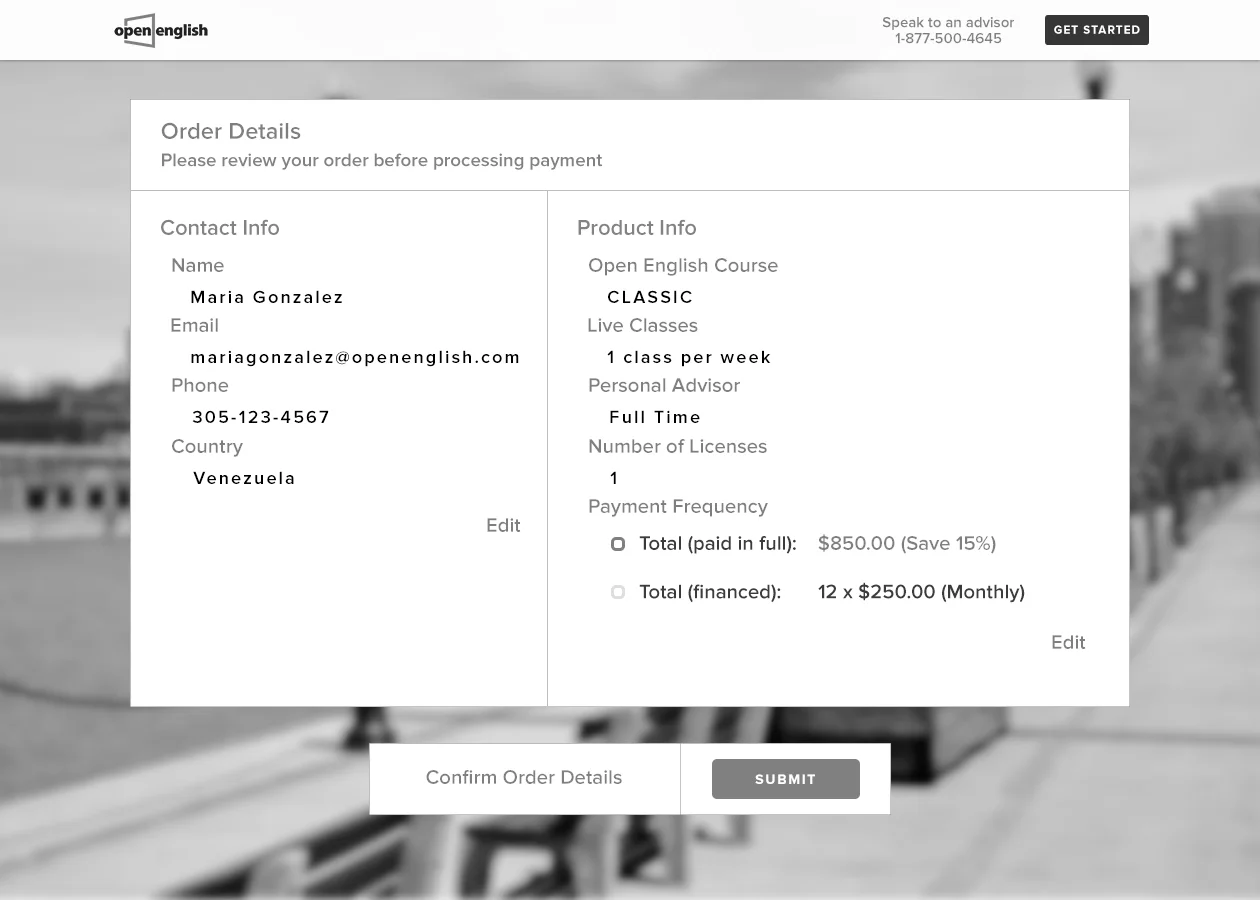This screenshot has height=900, width=1260.
Task: Click the Number of Licenses value 1
Action: [614, 478]
